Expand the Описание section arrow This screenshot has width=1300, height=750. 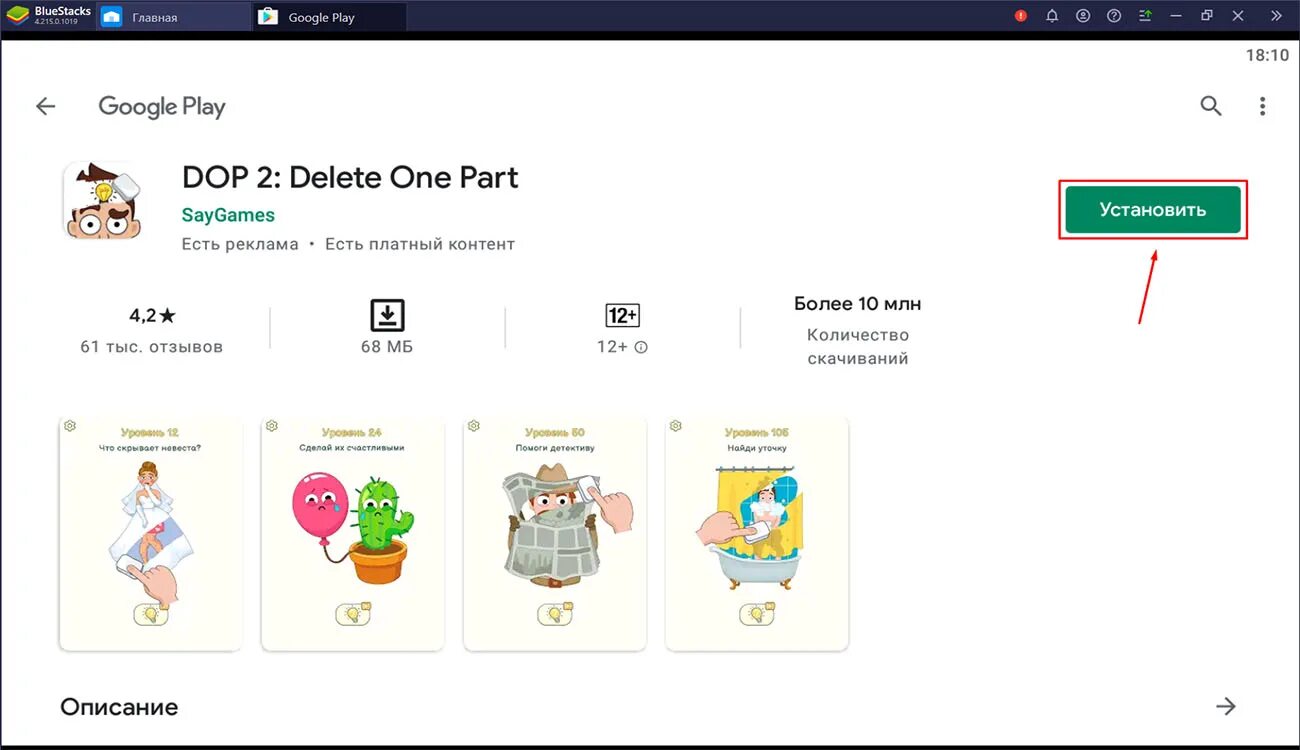tap(1226, 707)
